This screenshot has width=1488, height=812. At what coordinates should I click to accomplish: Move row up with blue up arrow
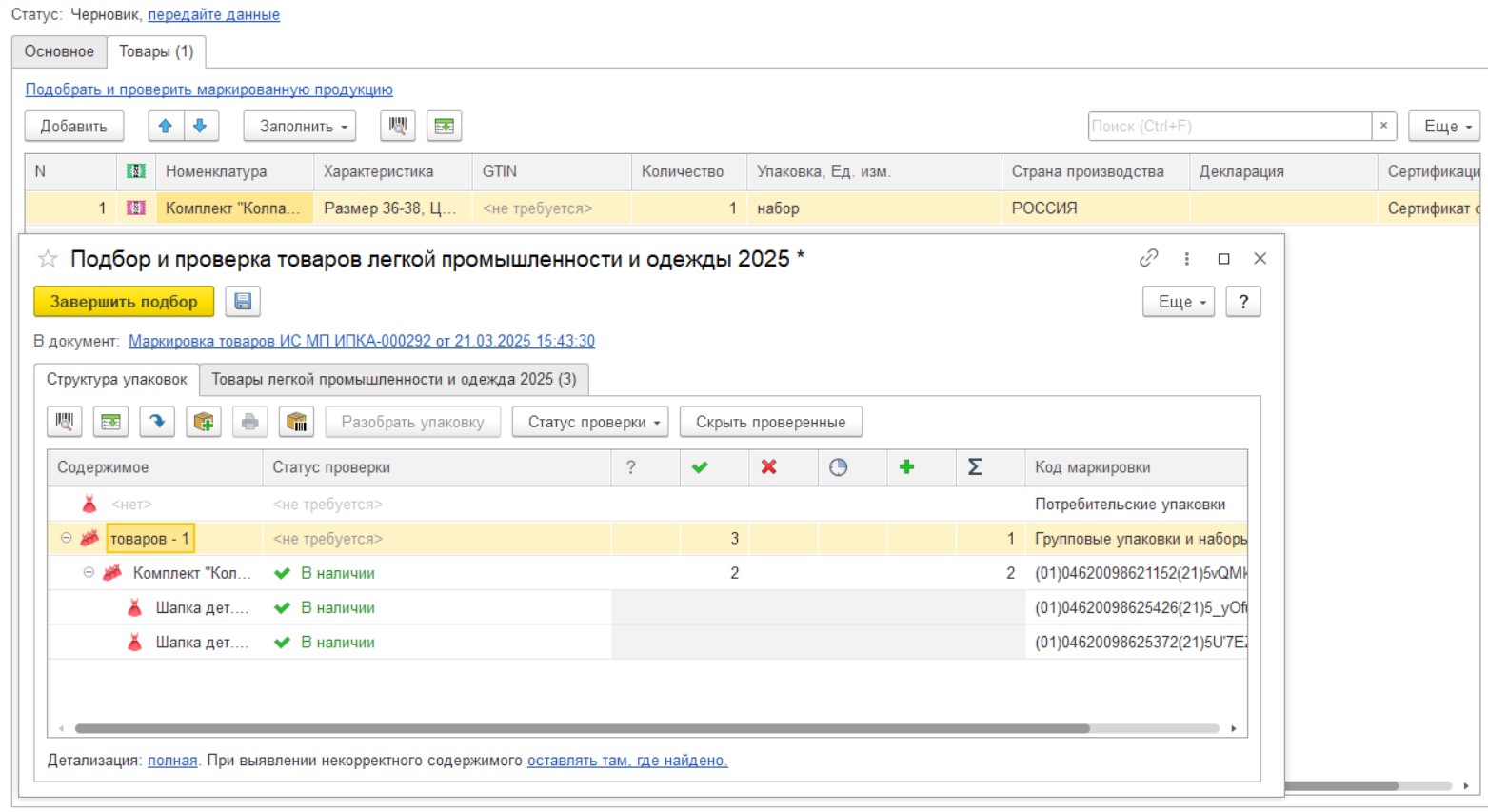click(x=166, y=126)
